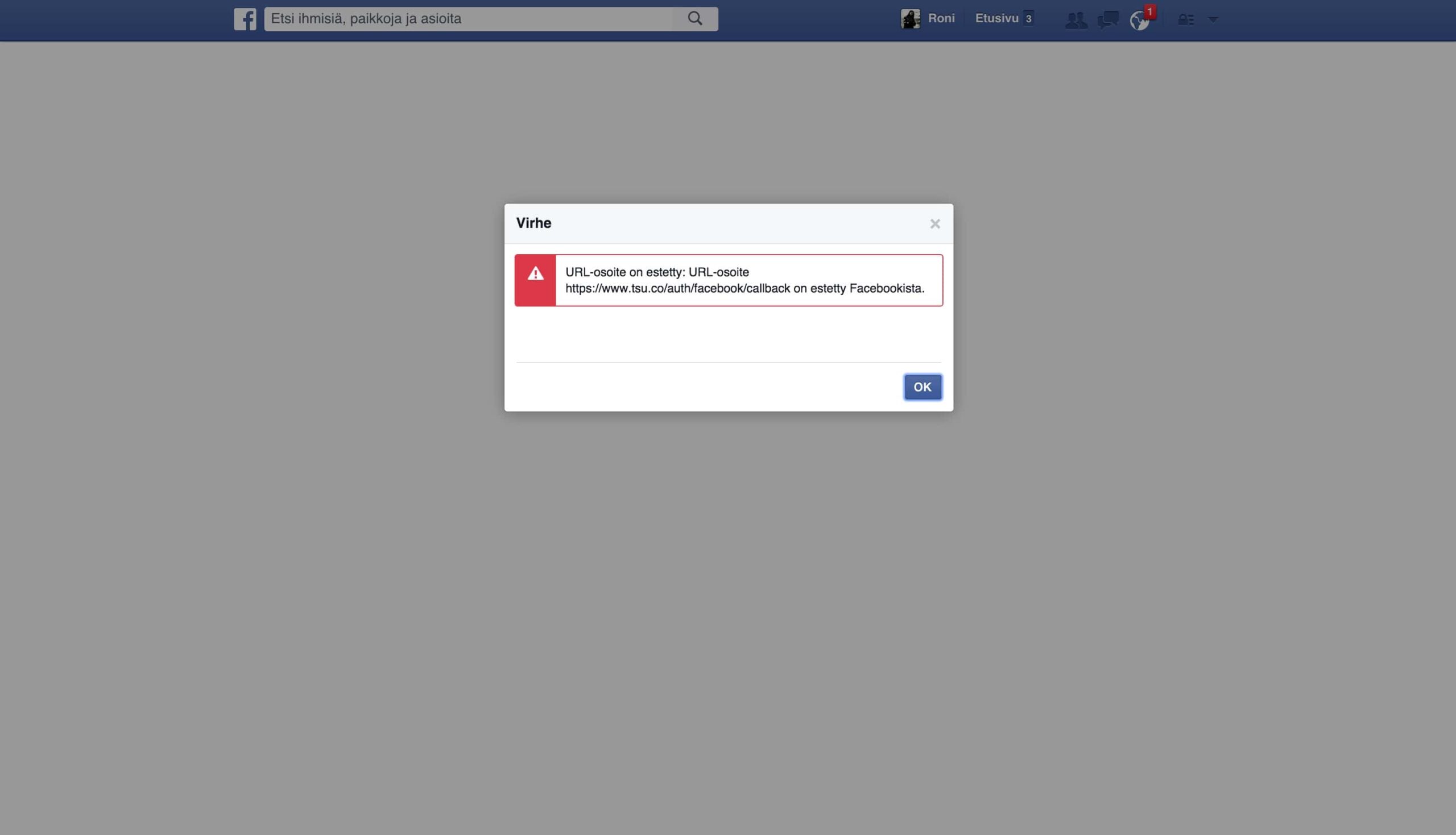This screenshot has height=835, width=1456.
Task: Click the Etusivu counter badge showing 3
Action: tap(1029, 19)
